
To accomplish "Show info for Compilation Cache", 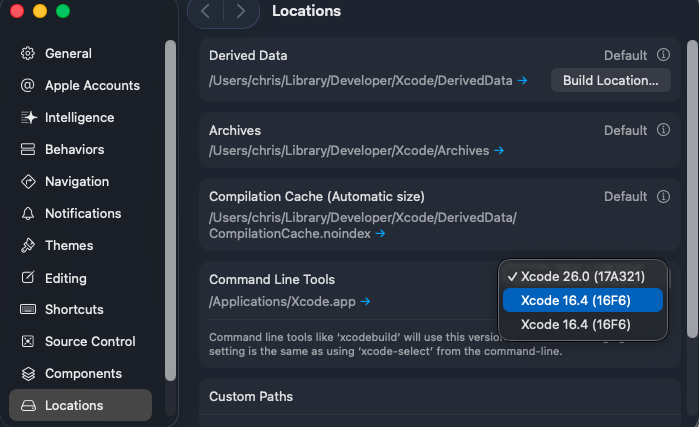I will pyautogui.click(x=663, y=196).
